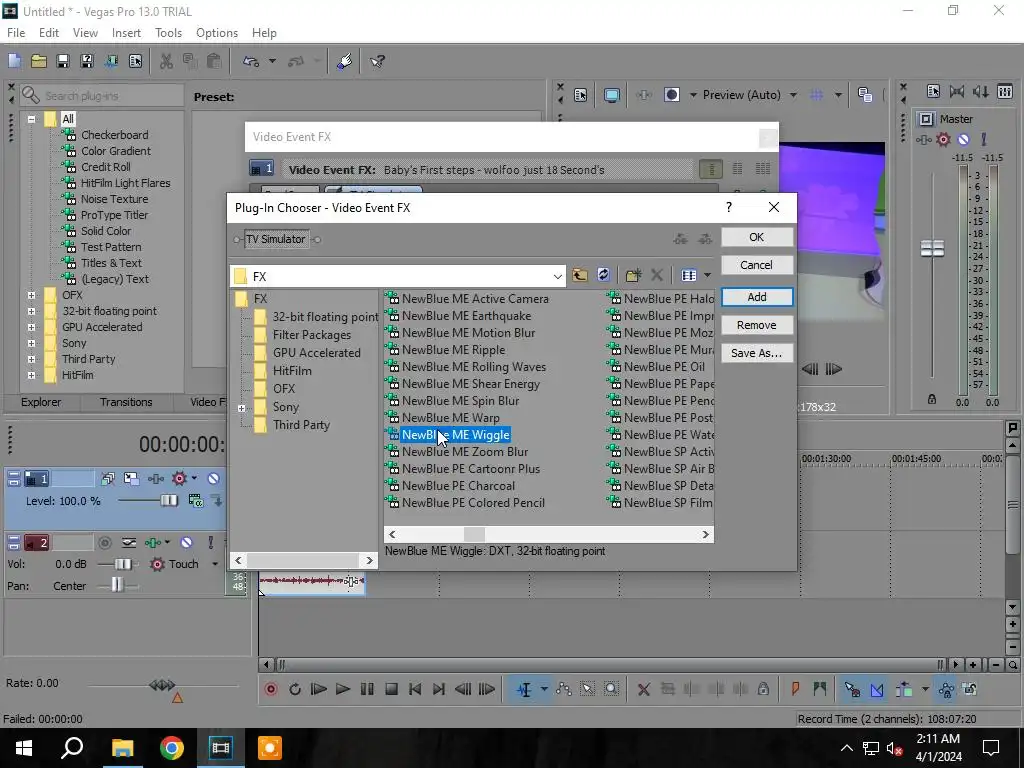The width and height of the screenshot is (1024, 768).
Task: Click the Lock Event padlock icon
Action: coord(763,689)
